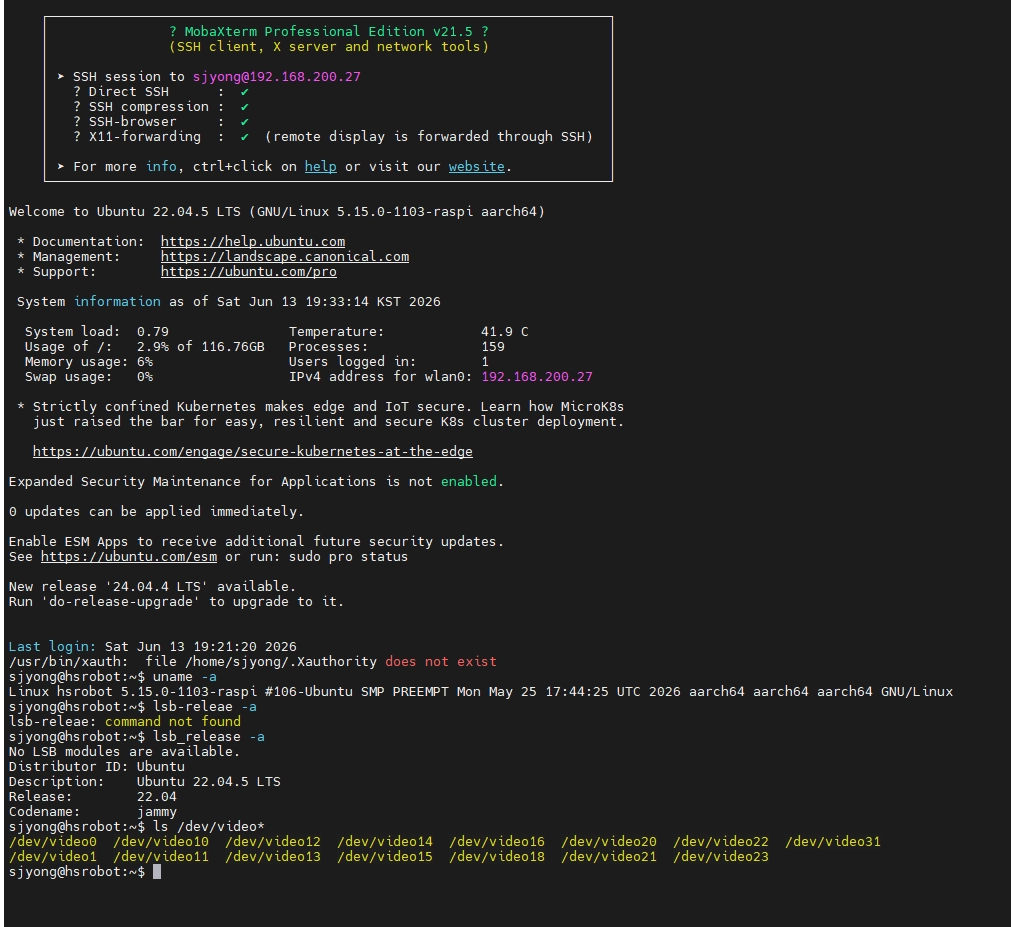Click the kernel text '#106-Ubuntu SMP PREEMPT'
The image size is (1011, 927).
click(357, 691)
